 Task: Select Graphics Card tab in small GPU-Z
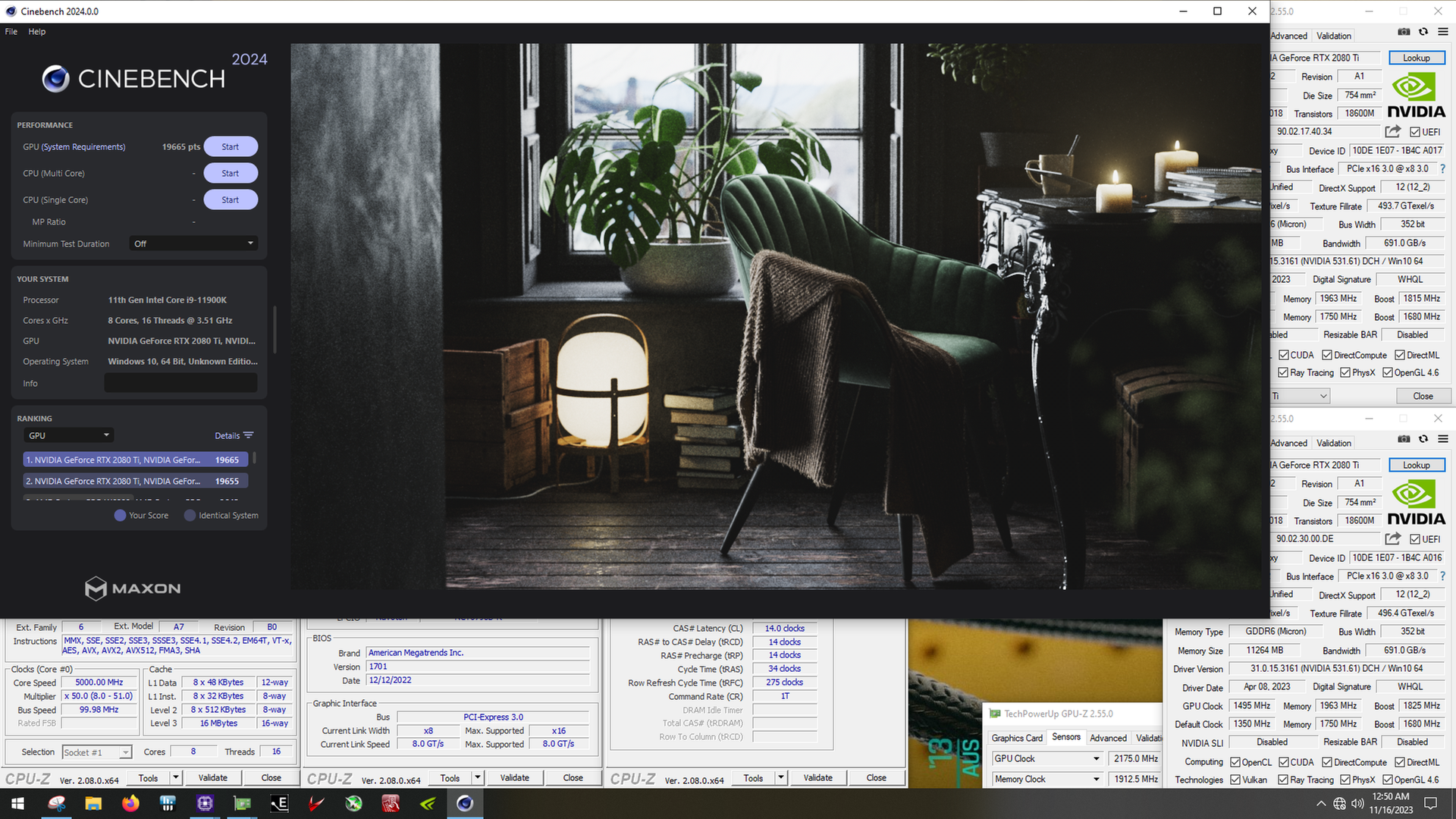pos(1017,738)
